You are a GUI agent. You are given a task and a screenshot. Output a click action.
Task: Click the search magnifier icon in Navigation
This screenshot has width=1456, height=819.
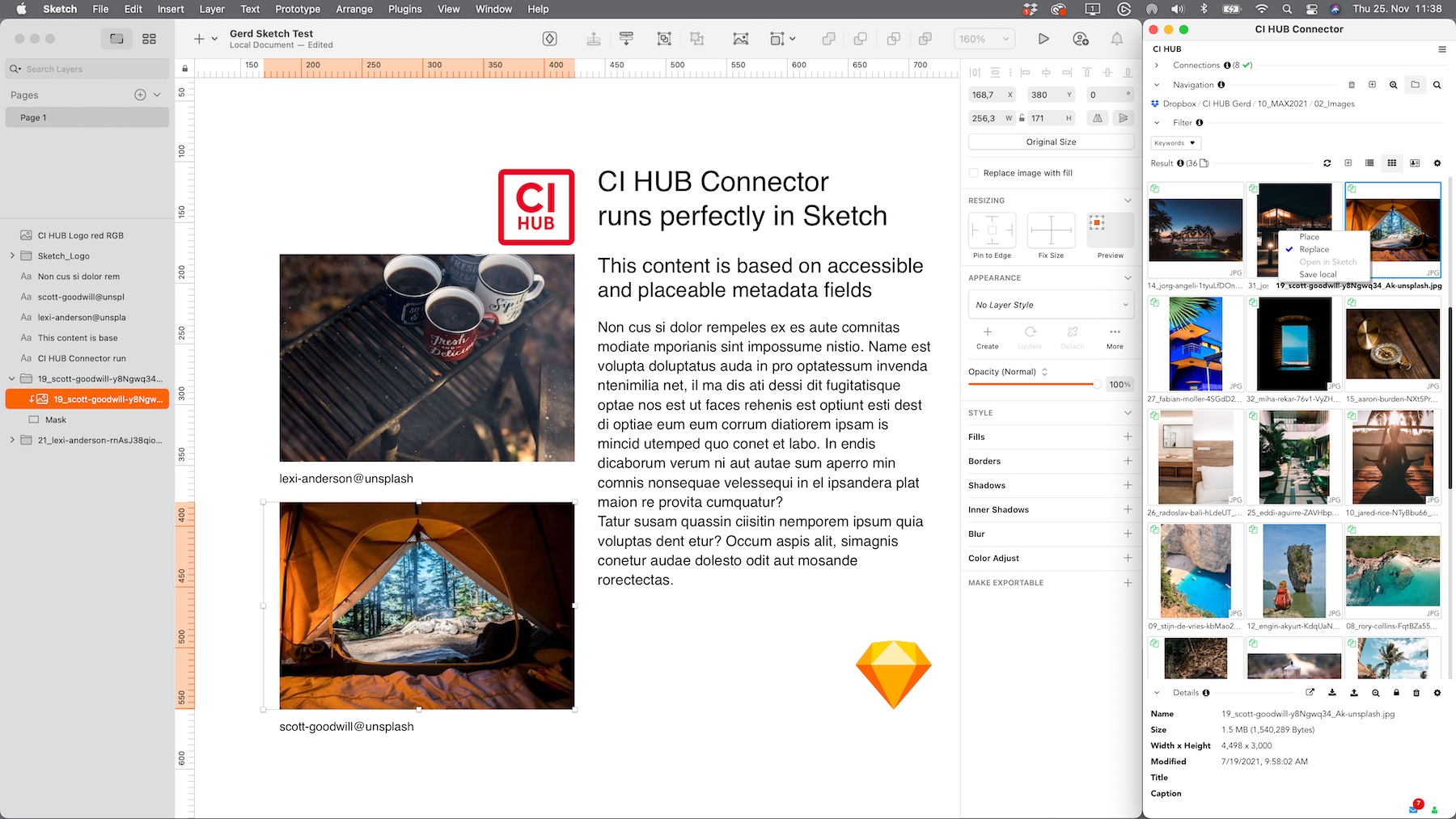pos(1437,85)
